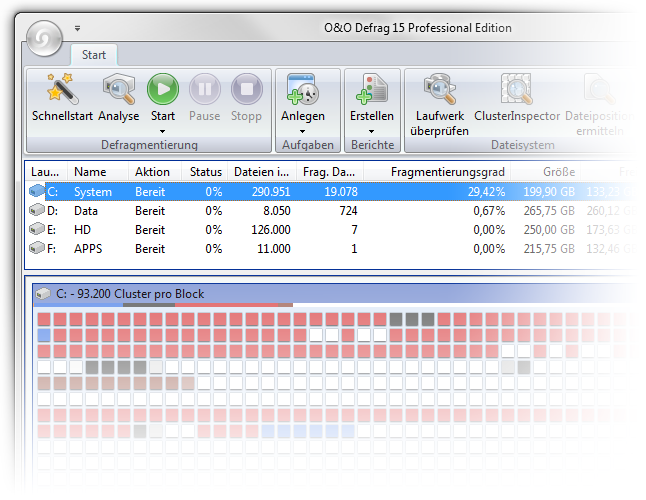Click the blue cluster block in map
Image resolution: width=646 pixels, height=500 pixels.
44,335
